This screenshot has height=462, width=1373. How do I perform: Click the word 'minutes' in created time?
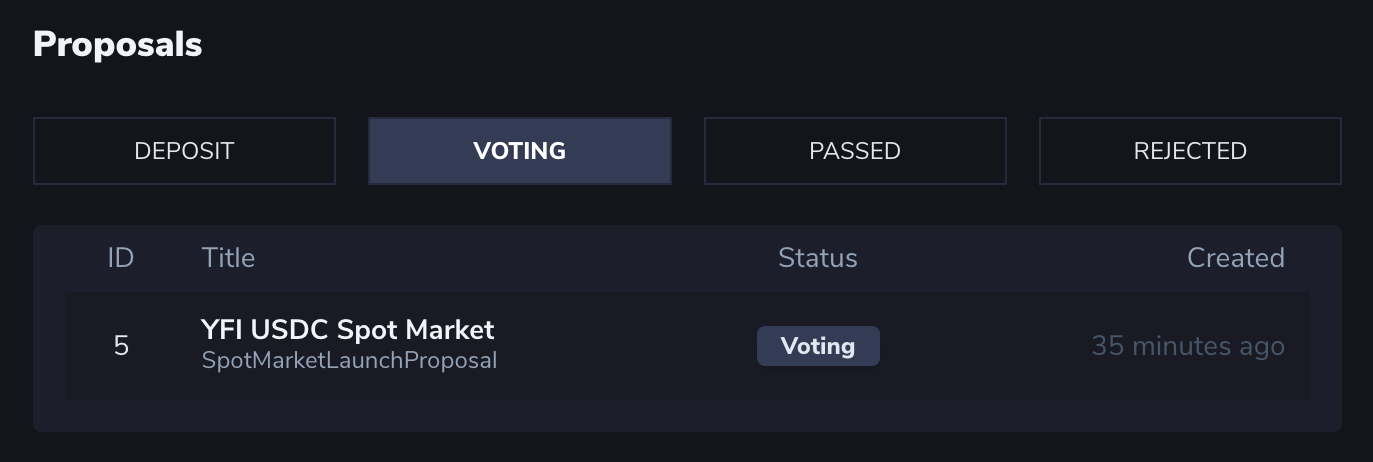pyautogui.click(x=1180, y=346)
